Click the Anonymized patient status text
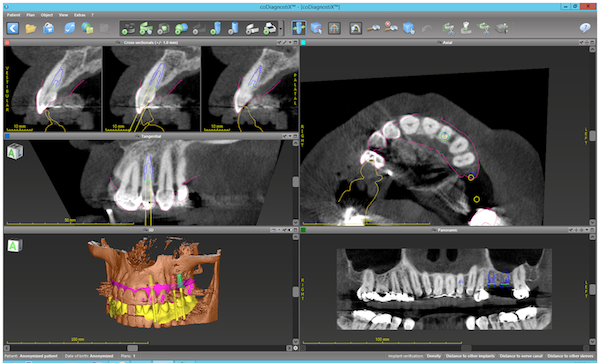The width and height of the screenshot is (600, 363). point(38,356)
